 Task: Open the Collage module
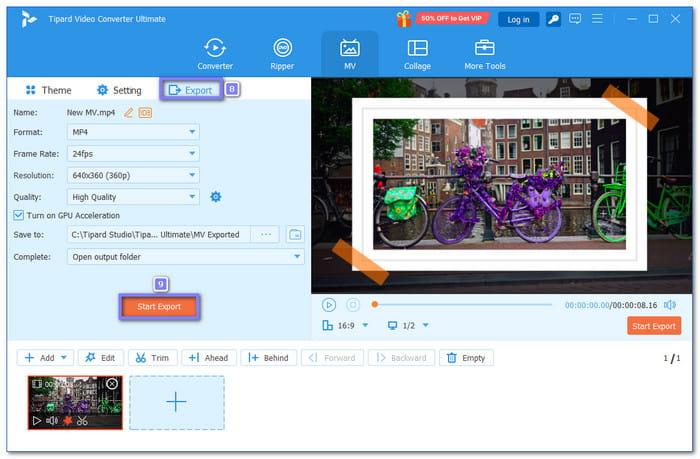pos(417,54)
